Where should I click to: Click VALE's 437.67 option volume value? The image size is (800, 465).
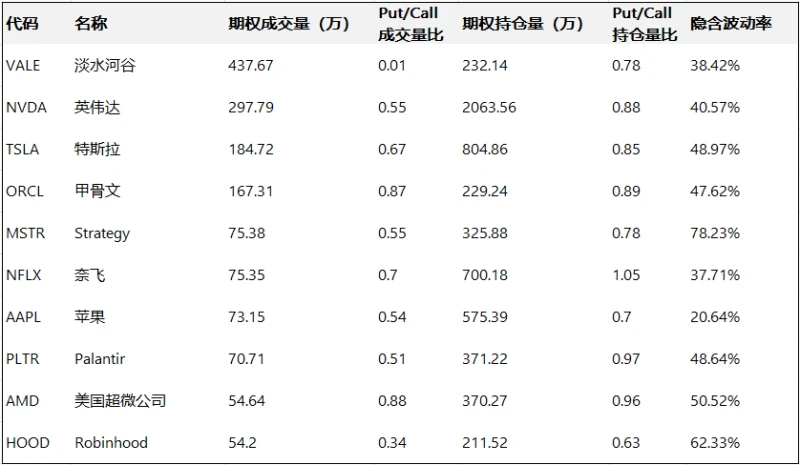pos(251,66)
